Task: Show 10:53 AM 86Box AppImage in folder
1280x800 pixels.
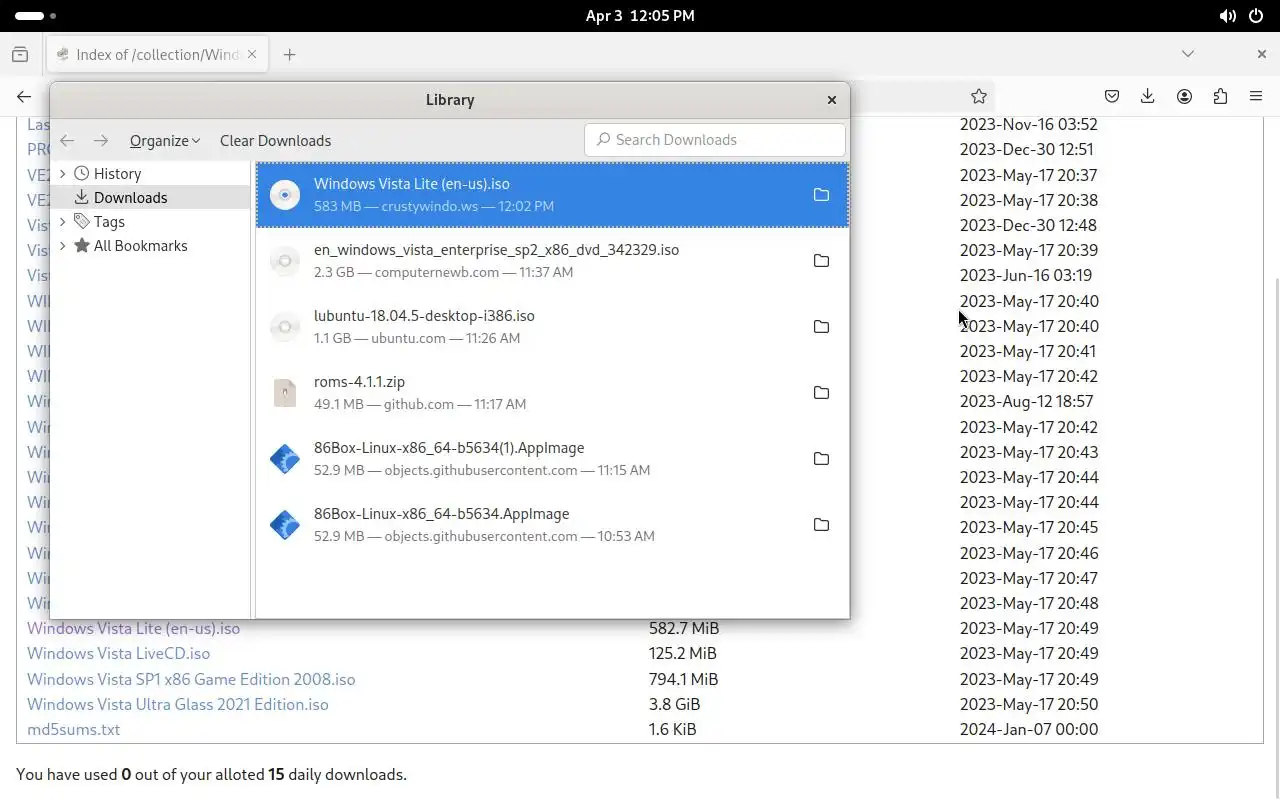Action: coord(821,525)
